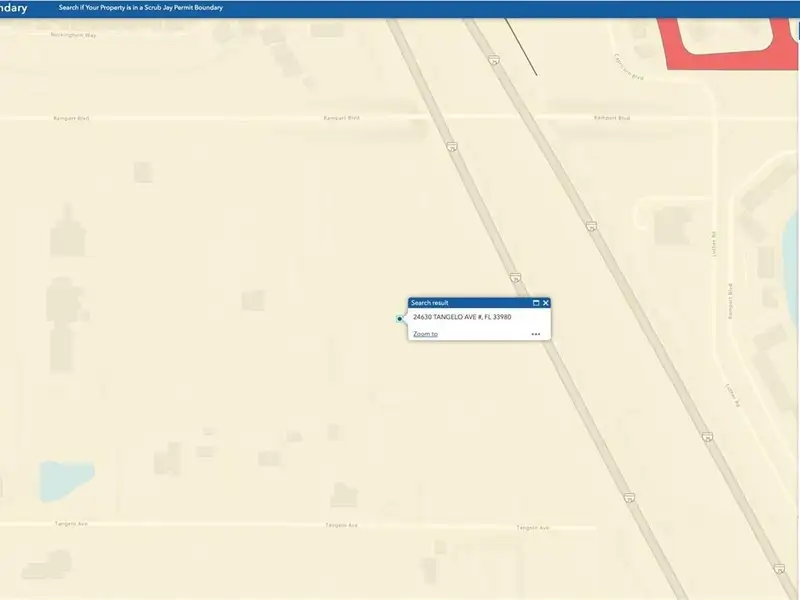Click highway shield just below Rampart Blvd
This screenshot has height=600, width=800.
click(x=452, y=147)
